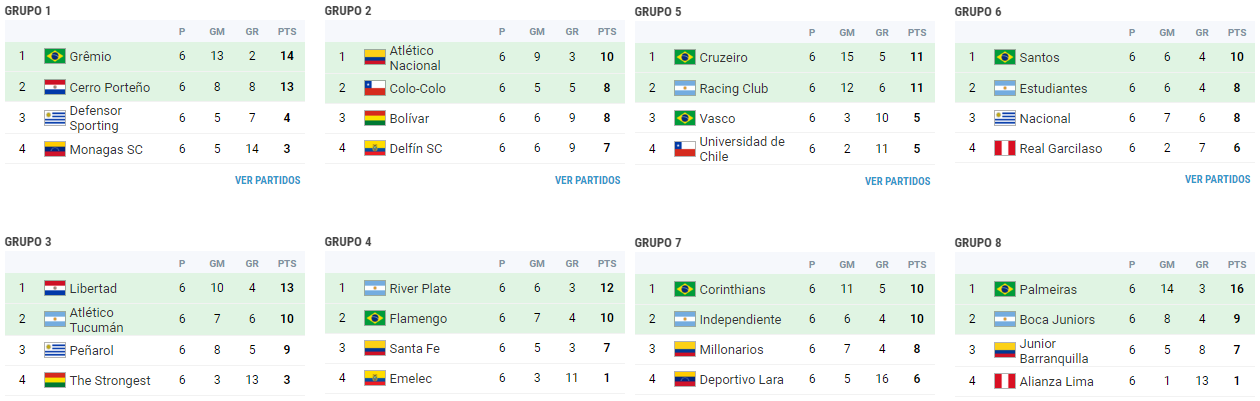The width and height of the screenshot is (1260, 401).
Task: Click the PTS column header in Grupo 3
Action: click(x=287, y=264)
